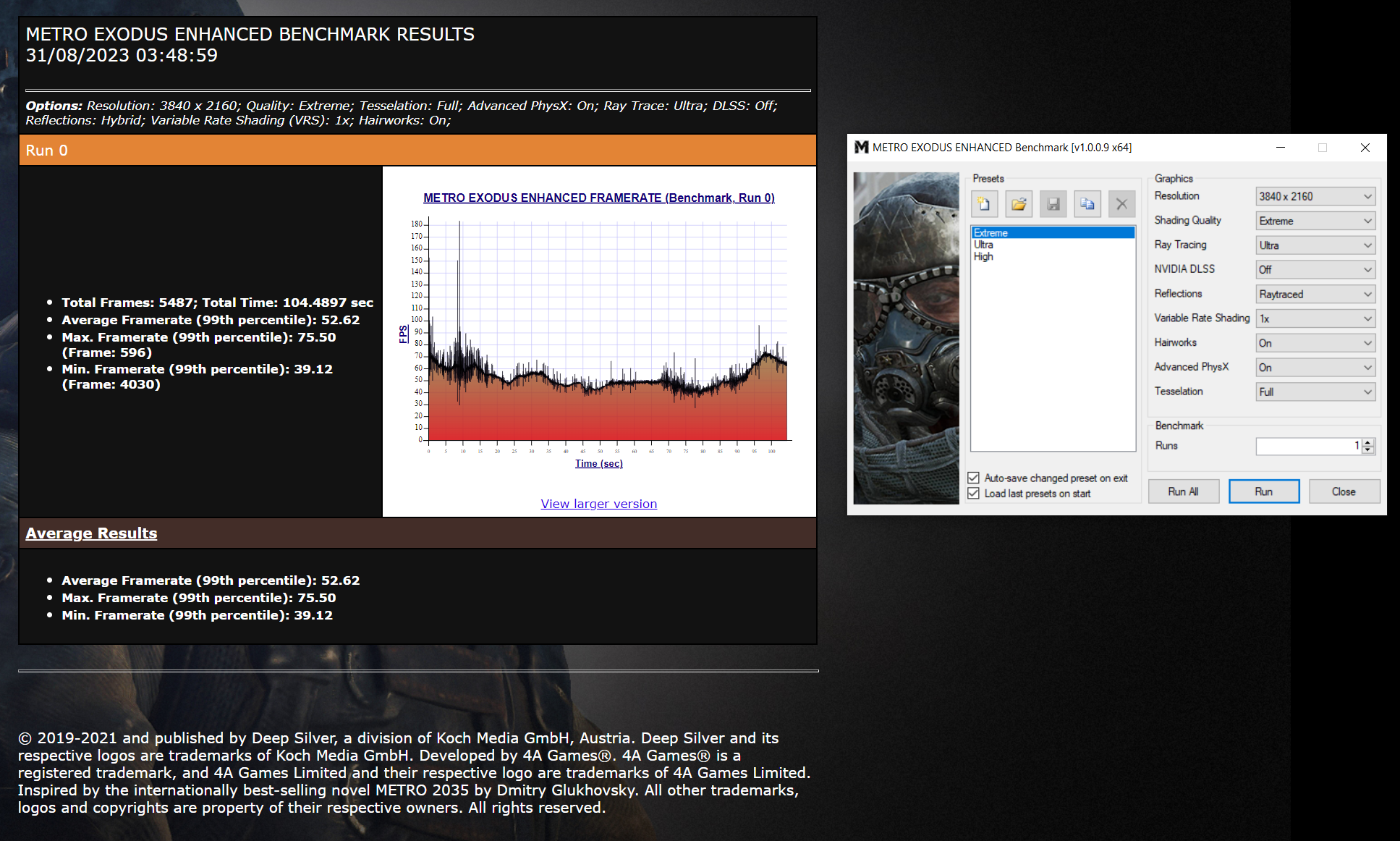Screen dimensions: 1400x841
Task: Click the New preset icon
Action: [x=984, y=204]
